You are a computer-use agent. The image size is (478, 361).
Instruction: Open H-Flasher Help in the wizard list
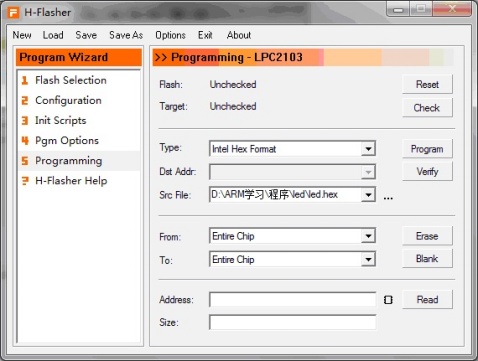(x=79, y=181)
